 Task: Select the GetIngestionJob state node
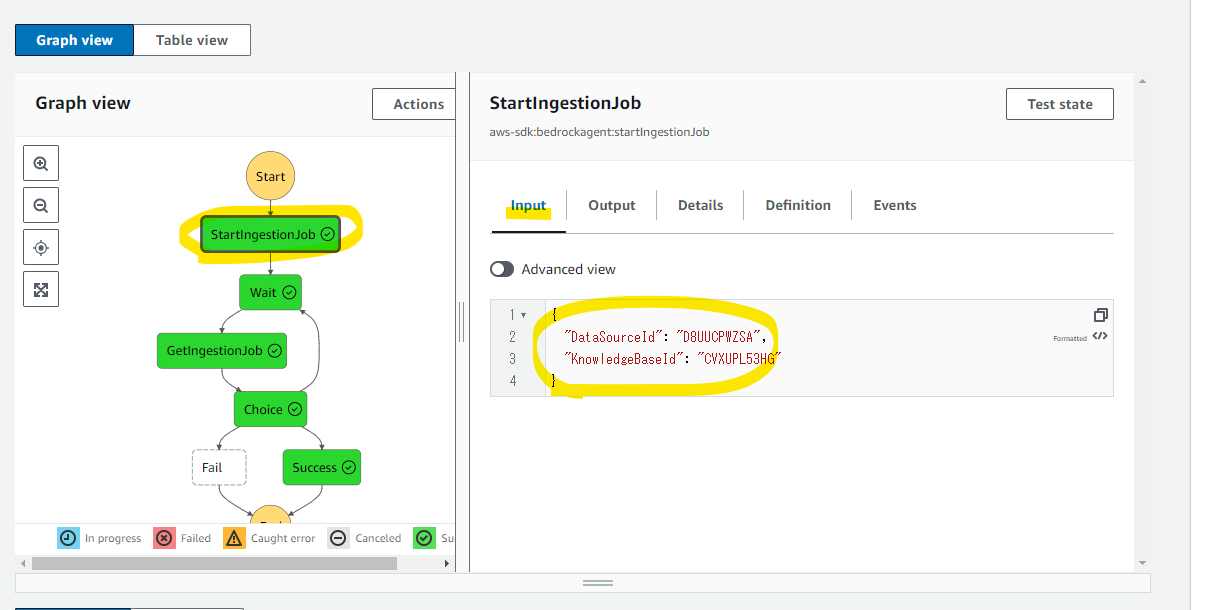tap(222, 351)
